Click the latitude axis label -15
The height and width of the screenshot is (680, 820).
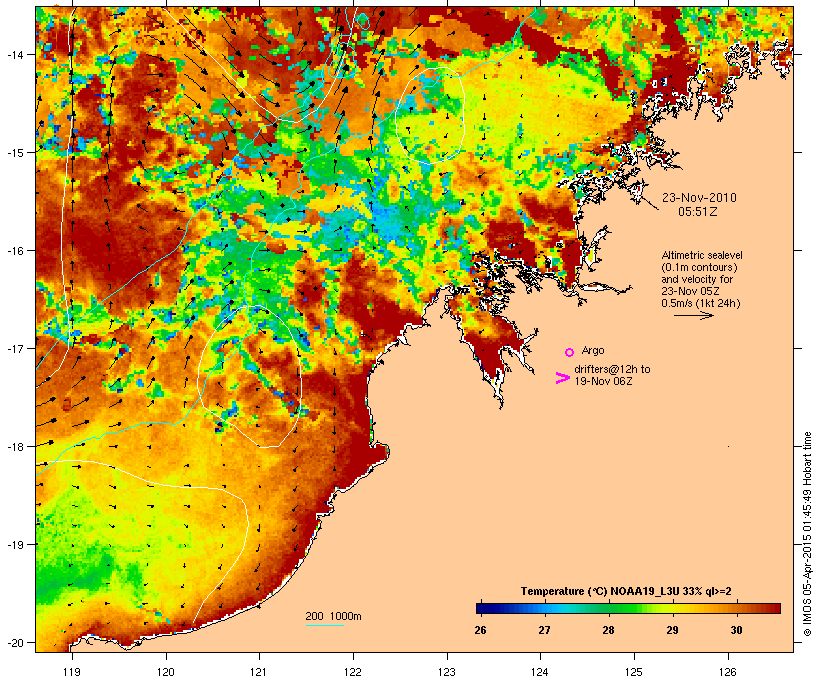pyautogui.click(x=14, y=153)
